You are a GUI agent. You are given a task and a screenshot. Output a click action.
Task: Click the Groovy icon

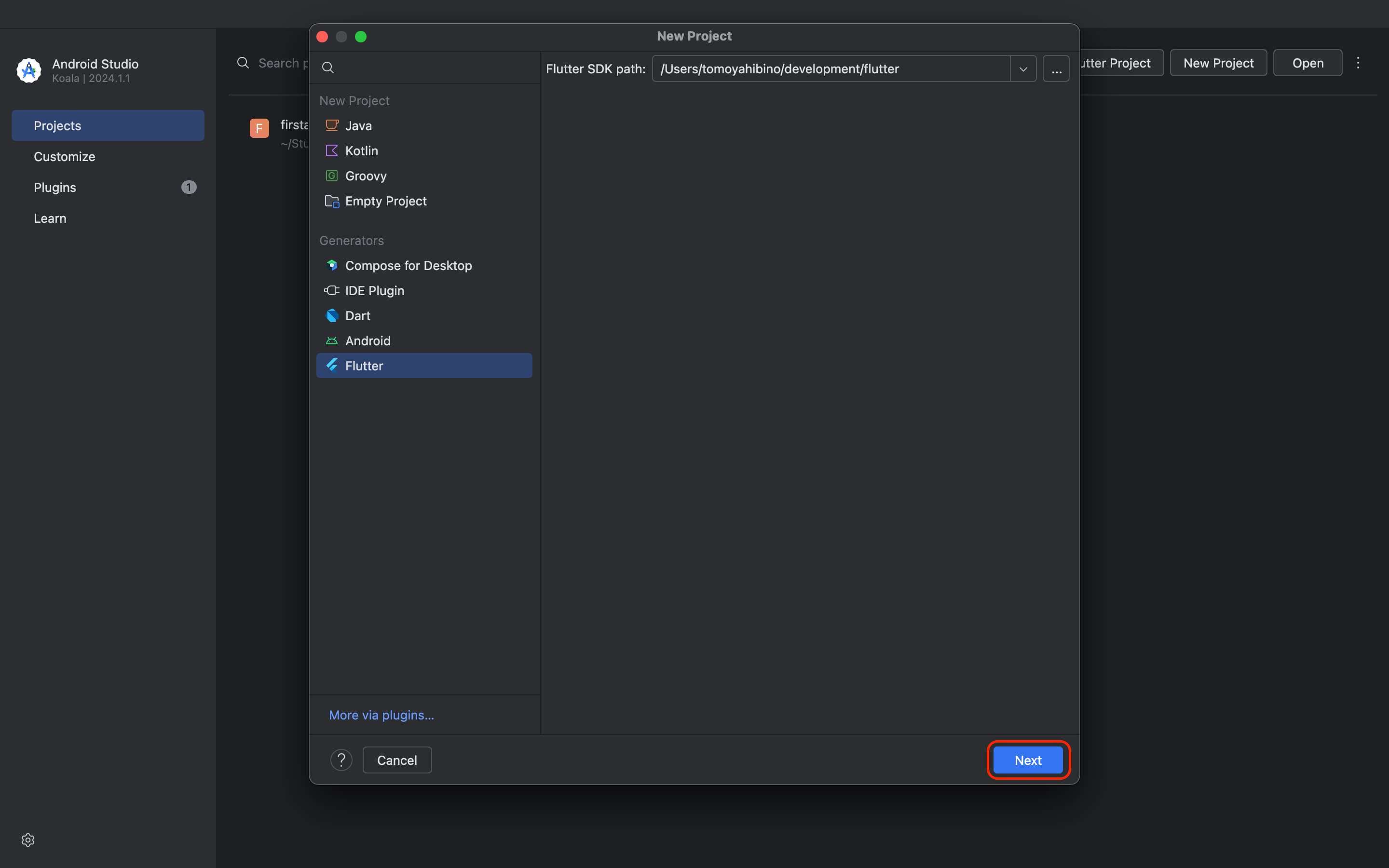coord(332,176)
